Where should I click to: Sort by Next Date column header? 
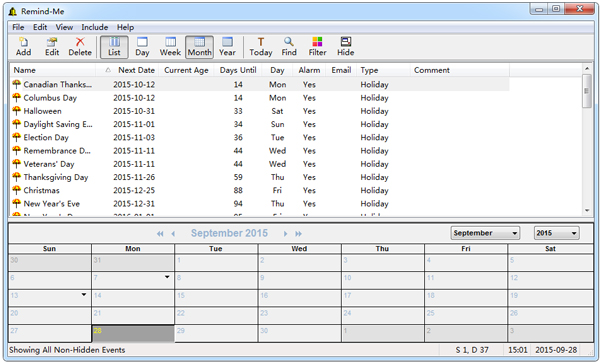127,70
